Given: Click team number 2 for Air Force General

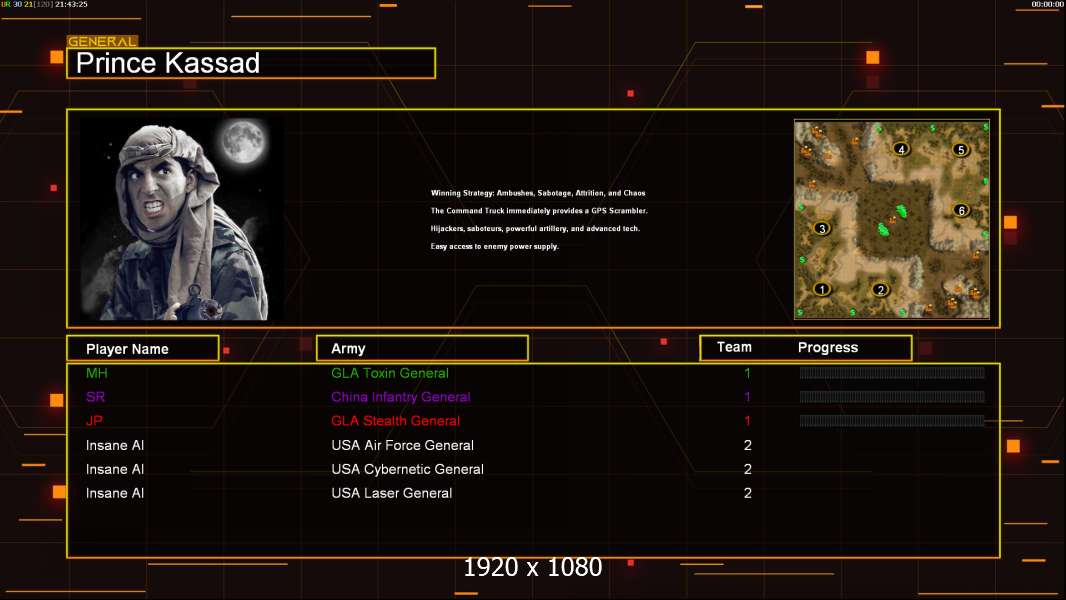Looking at the screenshot, I should click(x=747, y=445).
